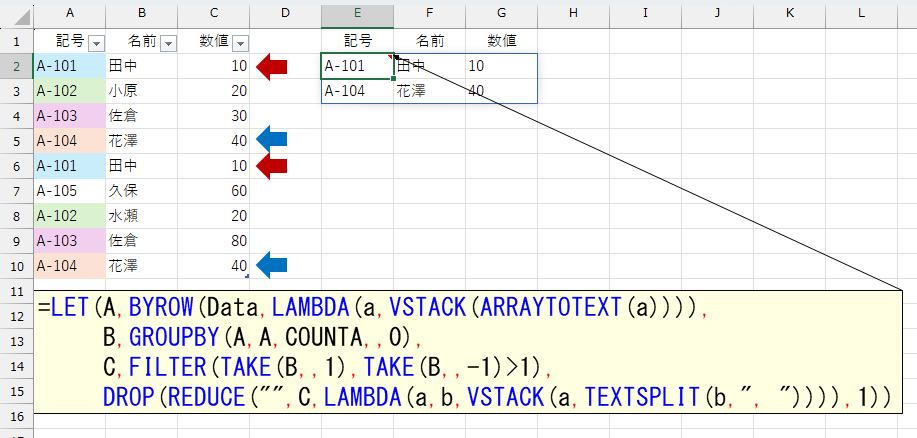The width and height of the screenshot is (917, 438).
Task: Click cell C3 with value 20
Action: point(213,91)
